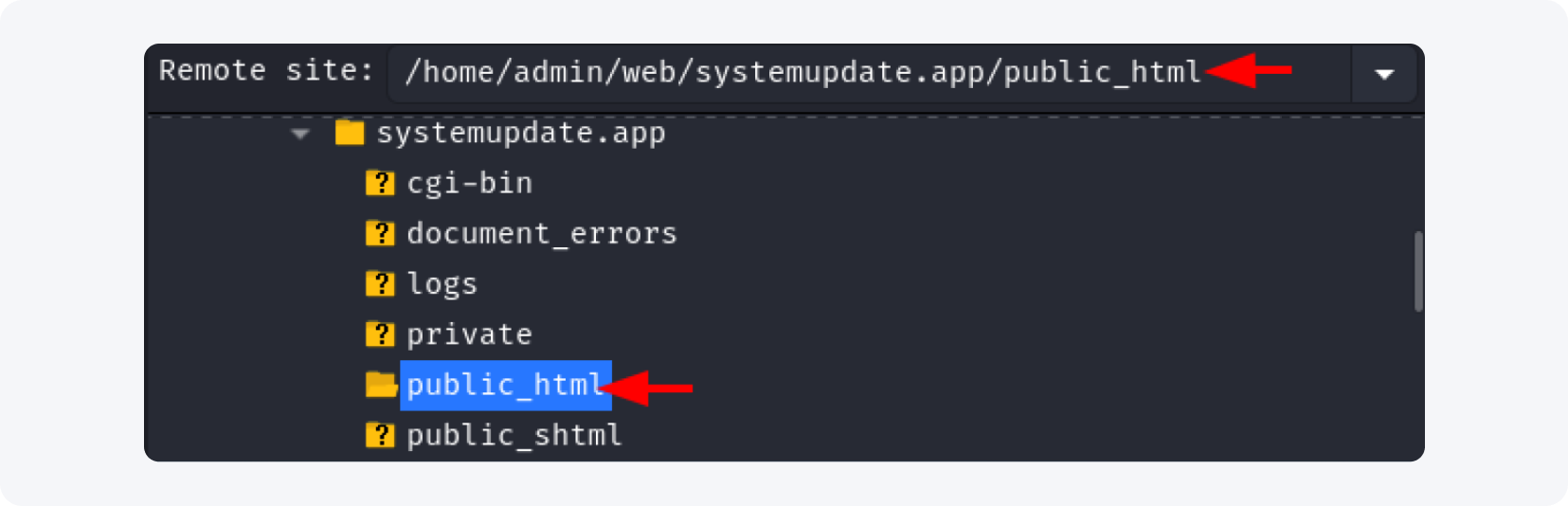Click the cgi-bin unknown folder icon
The width and height of the screenshot is (1568, 506).
click(x=380, y=183)
